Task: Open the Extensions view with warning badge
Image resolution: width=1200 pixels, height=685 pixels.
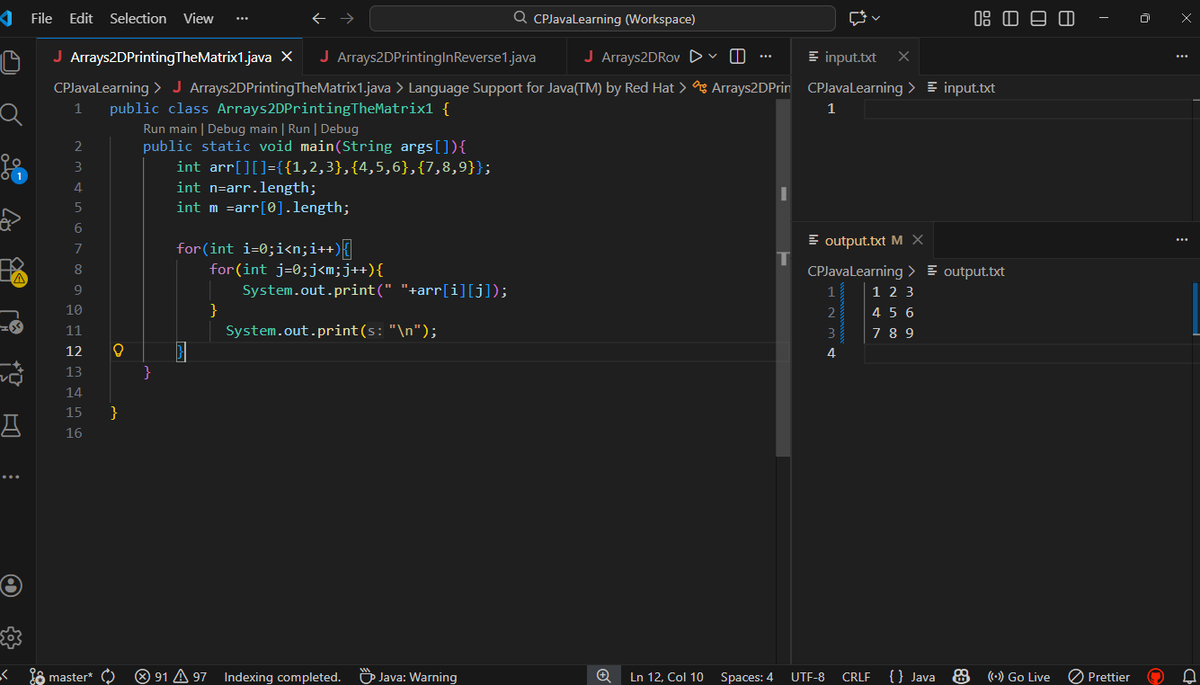Action: [14, 272]
